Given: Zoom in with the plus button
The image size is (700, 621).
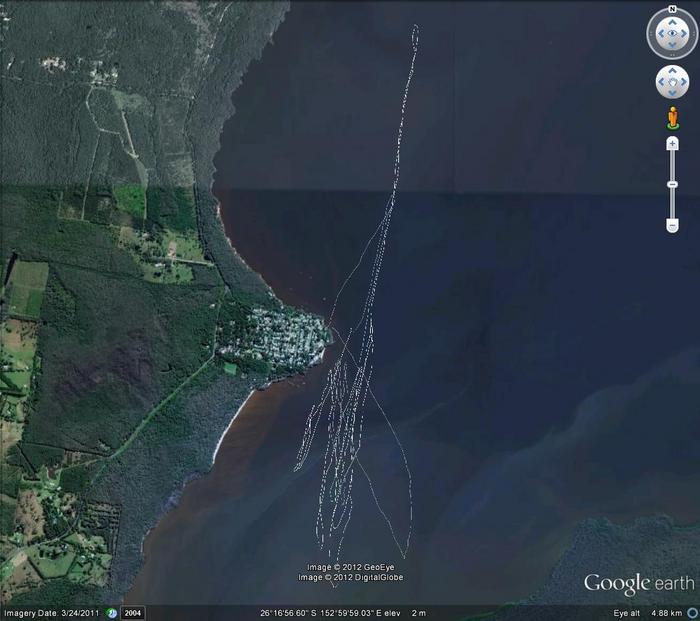Looking at the screenshot, I should point(673,144).
